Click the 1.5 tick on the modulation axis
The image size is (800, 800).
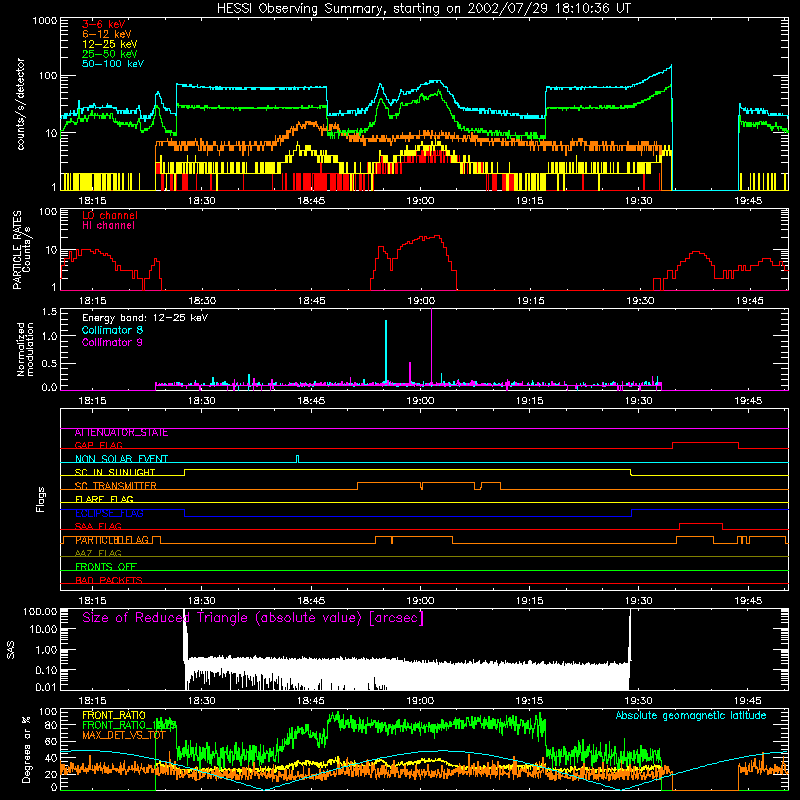[x=49, y=312]
